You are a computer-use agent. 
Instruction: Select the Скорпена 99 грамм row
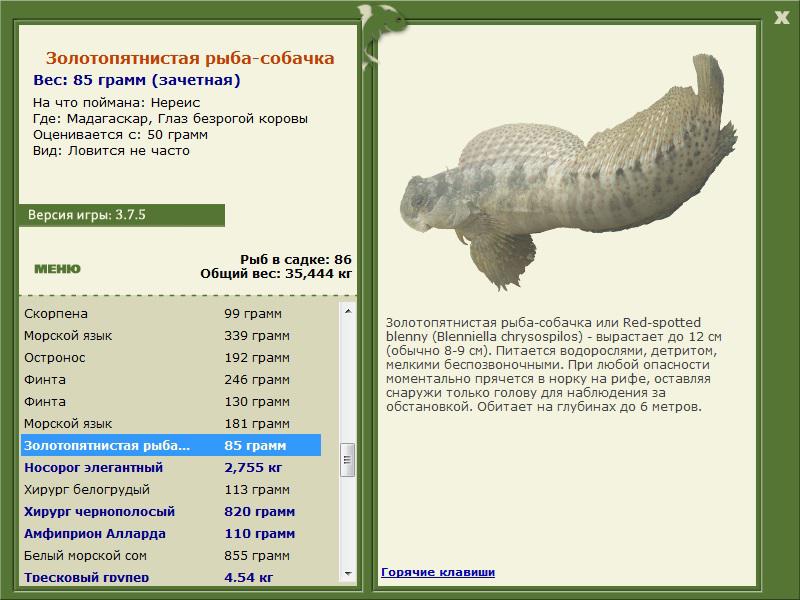coord(171,313)
